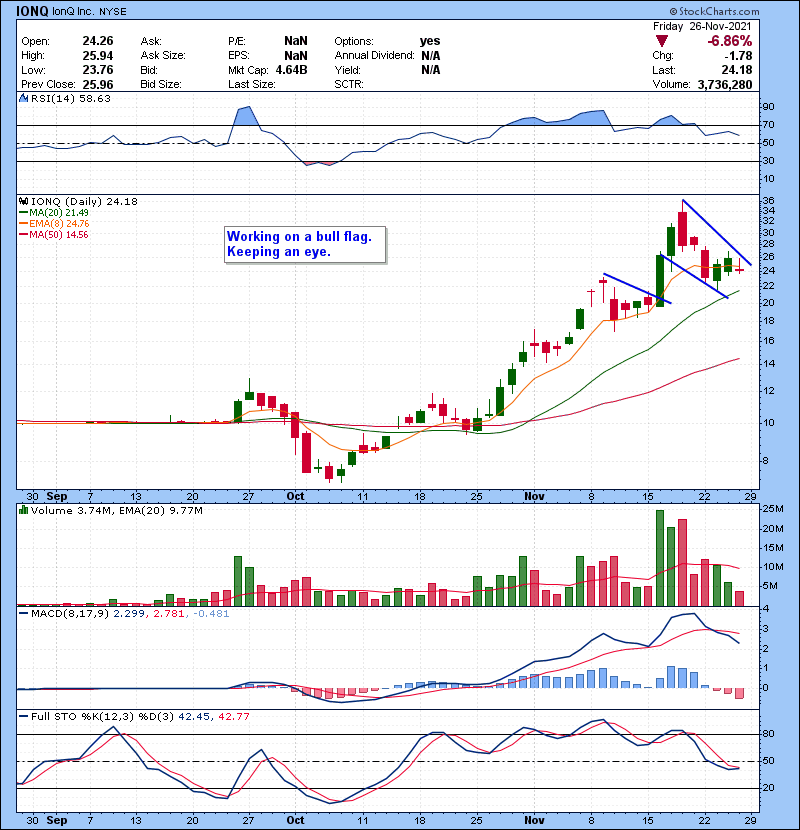Screen dimensions: 800x830
Task: Click the candlestick icon beside IONQ (Daily)
Action: click(x=23, y=201)
